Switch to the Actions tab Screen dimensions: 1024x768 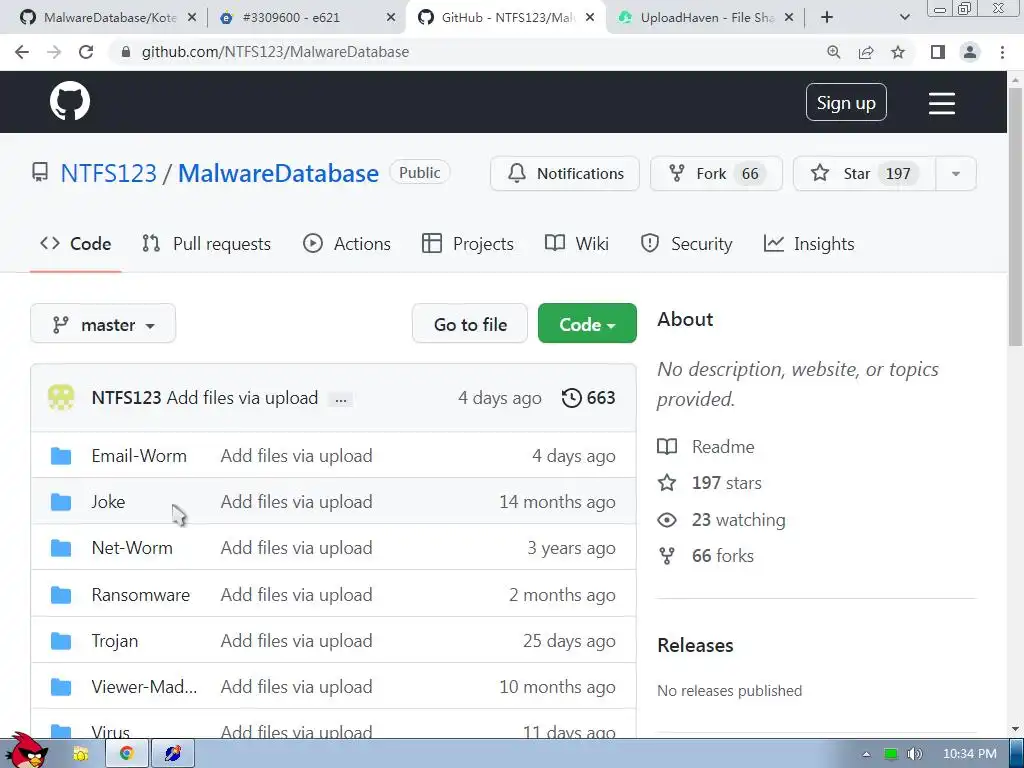click(347, 244)
